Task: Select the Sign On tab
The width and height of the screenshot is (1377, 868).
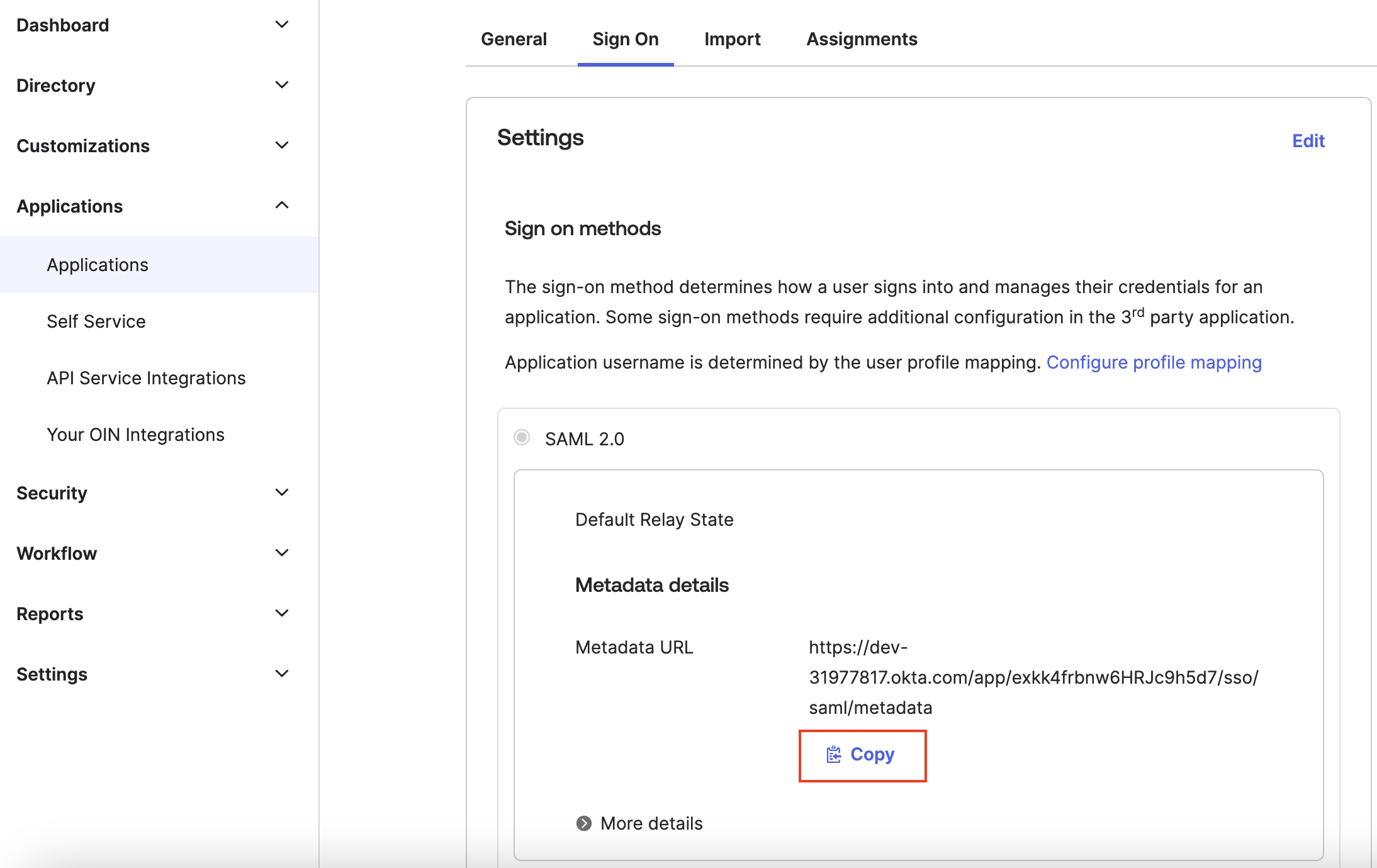Action: pos(626,39)
